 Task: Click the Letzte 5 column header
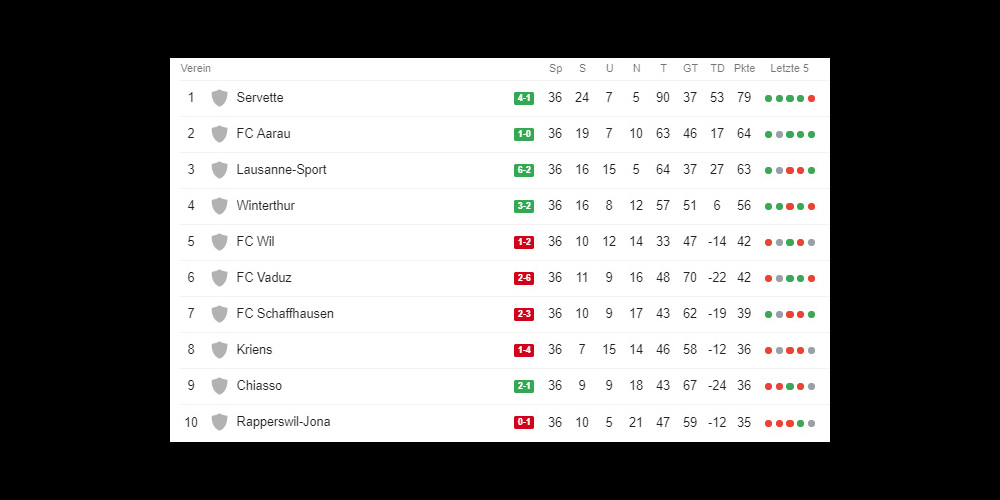[x=790, y=68]
